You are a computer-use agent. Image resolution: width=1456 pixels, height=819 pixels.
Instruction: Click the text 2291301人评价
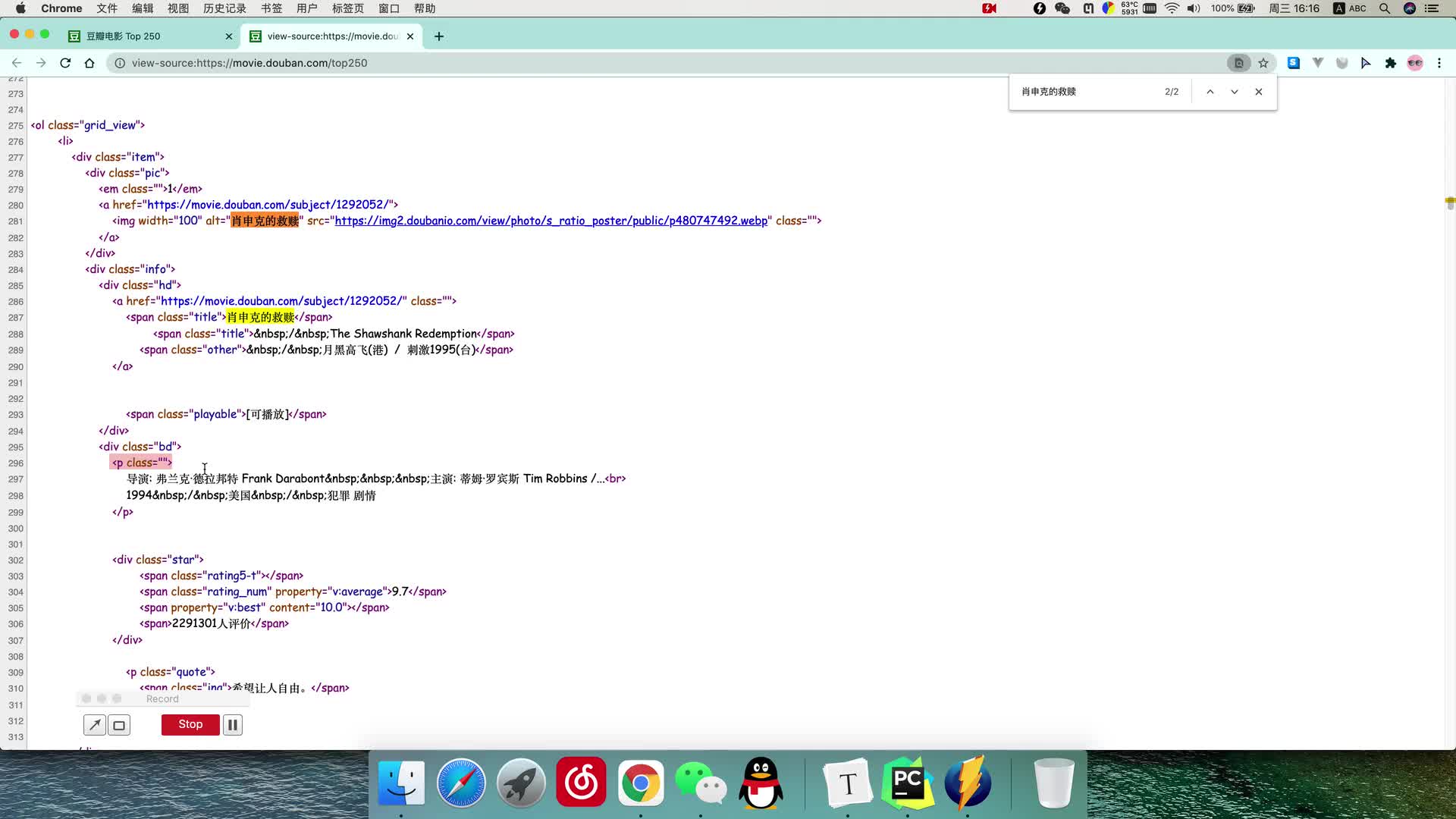(212, 623)
